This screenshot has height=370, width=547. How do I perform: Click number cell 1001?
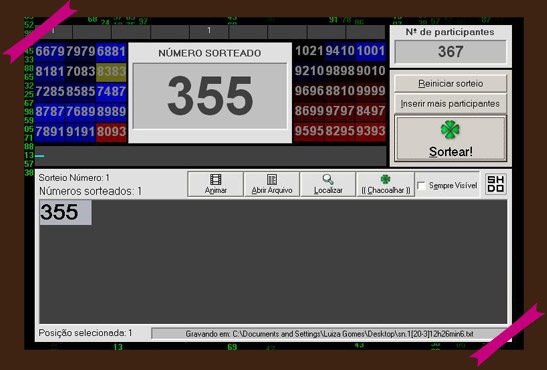pyautogui.click(x=370, y=51)
